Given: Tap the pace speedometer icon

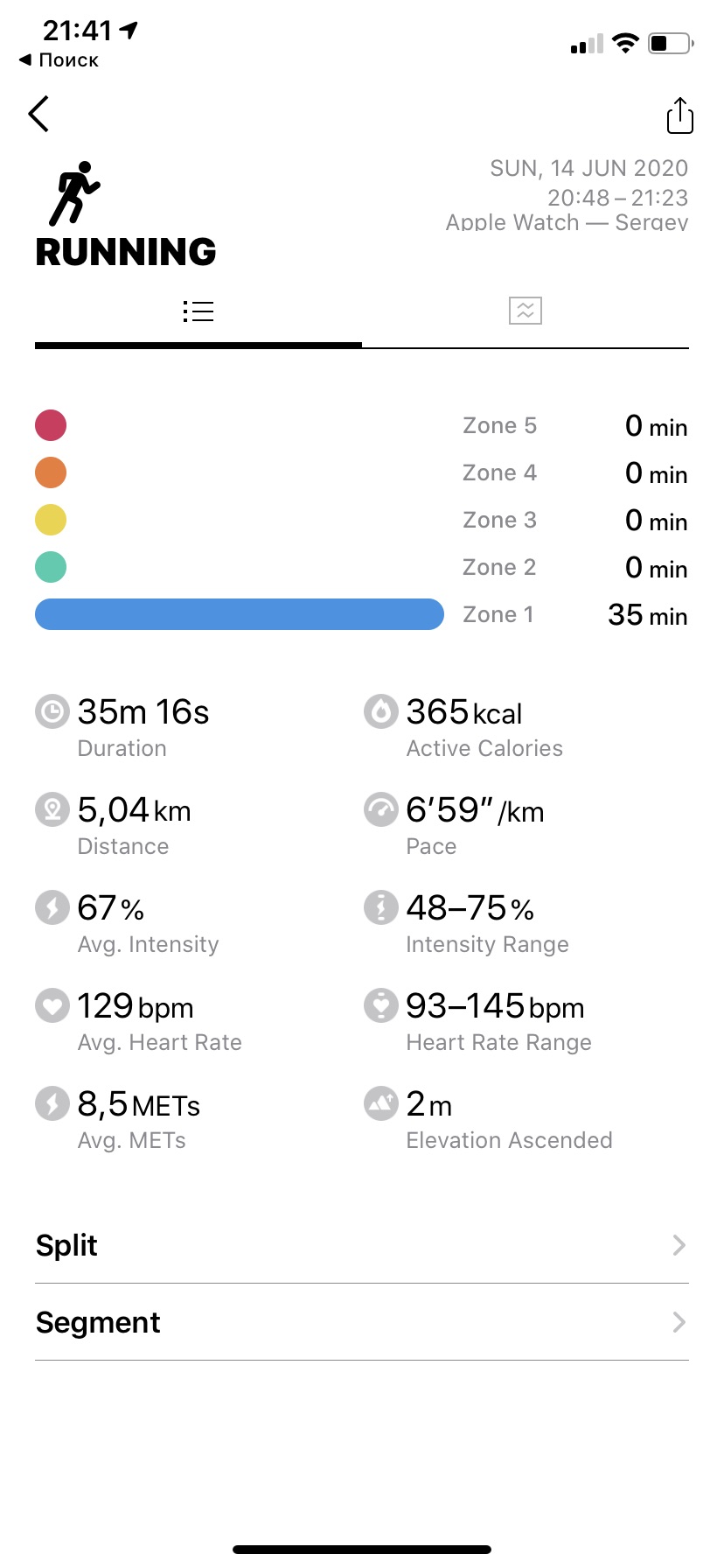Looking at the screenshot, I should coord(381,809).
